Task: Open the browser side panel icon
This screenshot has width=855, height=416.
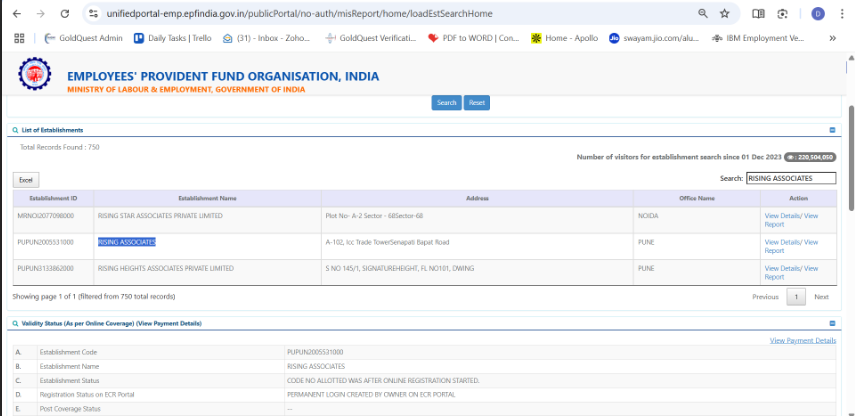Action: (x=758, y=14)
